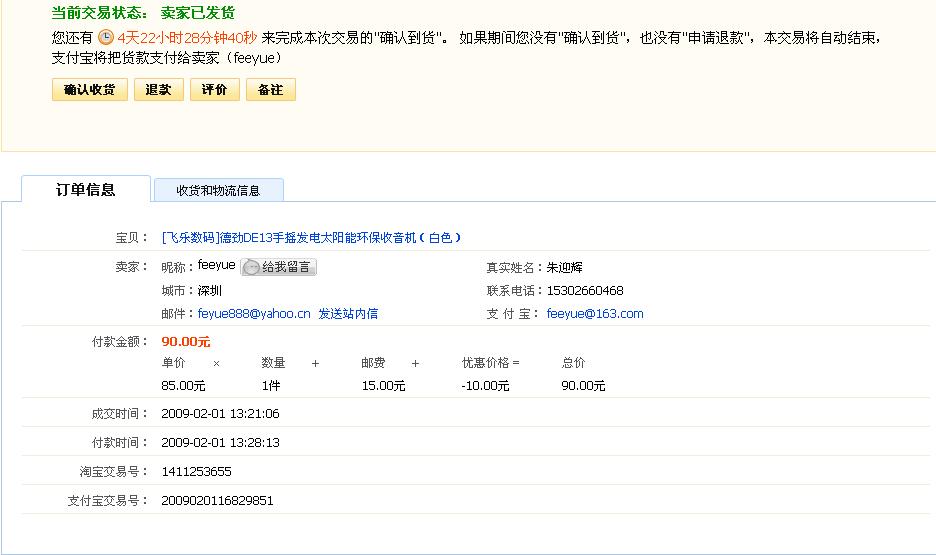Open the 德劲DE13 radio product link
Image resolution: width=936 pixels, height=555 pixels.
(x=311, y=238)
